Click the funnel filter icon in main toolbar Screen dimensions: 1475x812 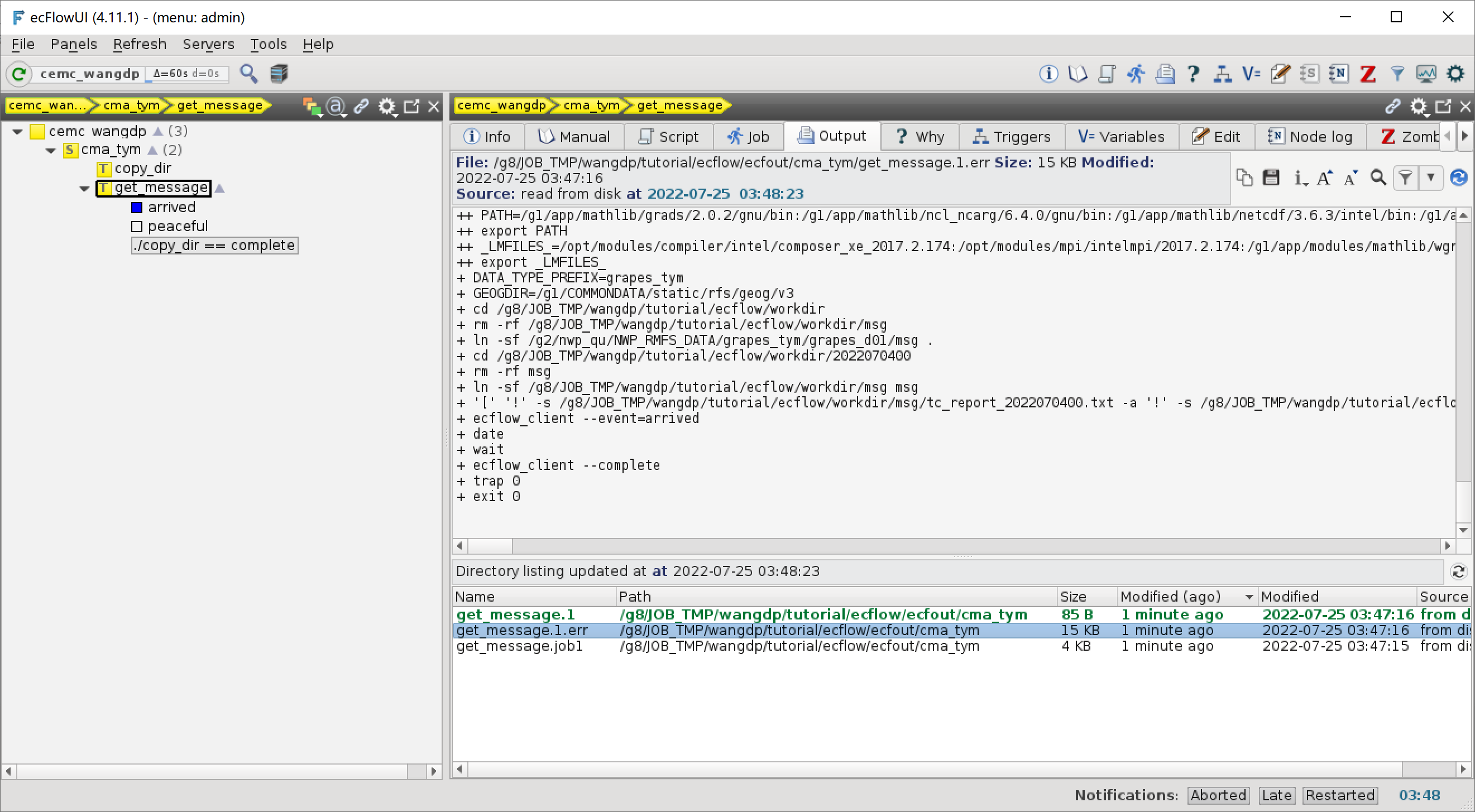[x=1397, y=74]
